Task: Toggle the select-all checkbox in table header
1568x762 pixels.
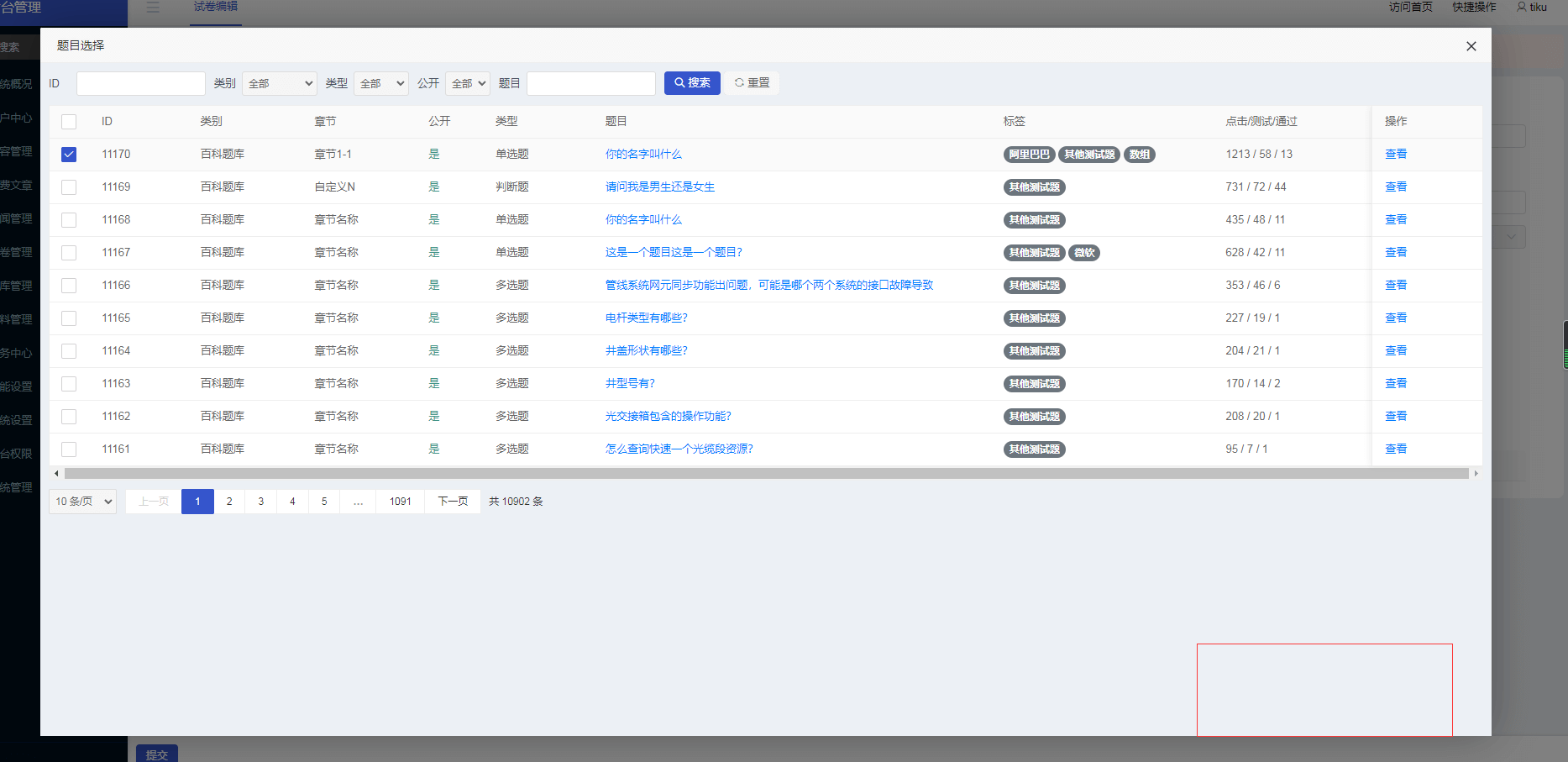Action: pos(69,122)
